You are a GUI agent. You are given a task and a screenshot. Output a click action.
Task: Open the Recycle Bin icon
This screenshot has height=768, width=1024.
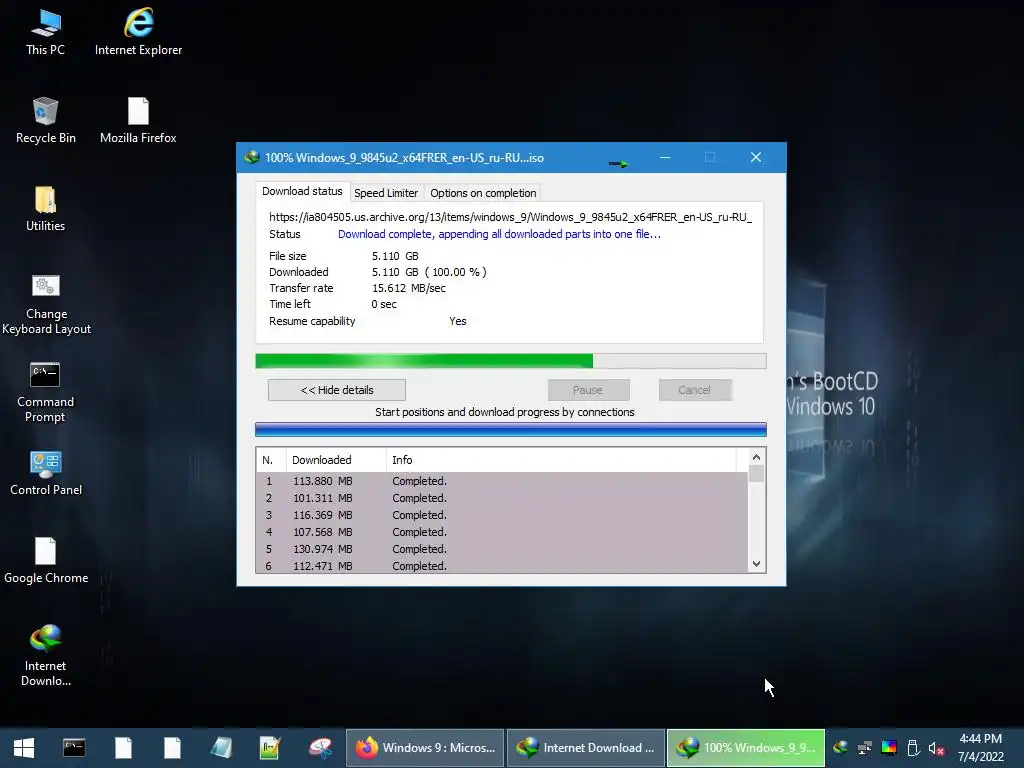pos(46,121)
